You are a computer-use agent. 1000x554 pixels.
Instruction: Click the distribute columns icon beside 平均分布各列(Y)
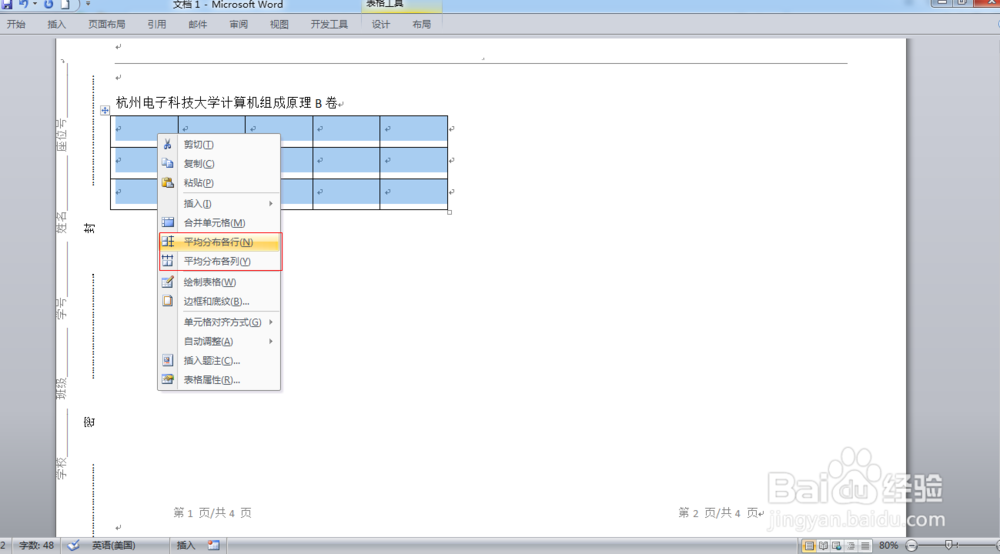pyautogui.click(x=168, y=261)
